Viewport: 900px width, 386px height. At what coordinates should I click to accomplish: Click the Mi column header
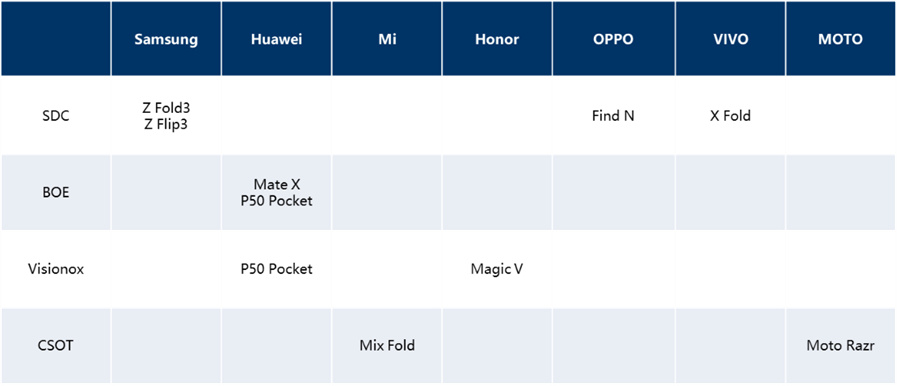pos(386,39)
